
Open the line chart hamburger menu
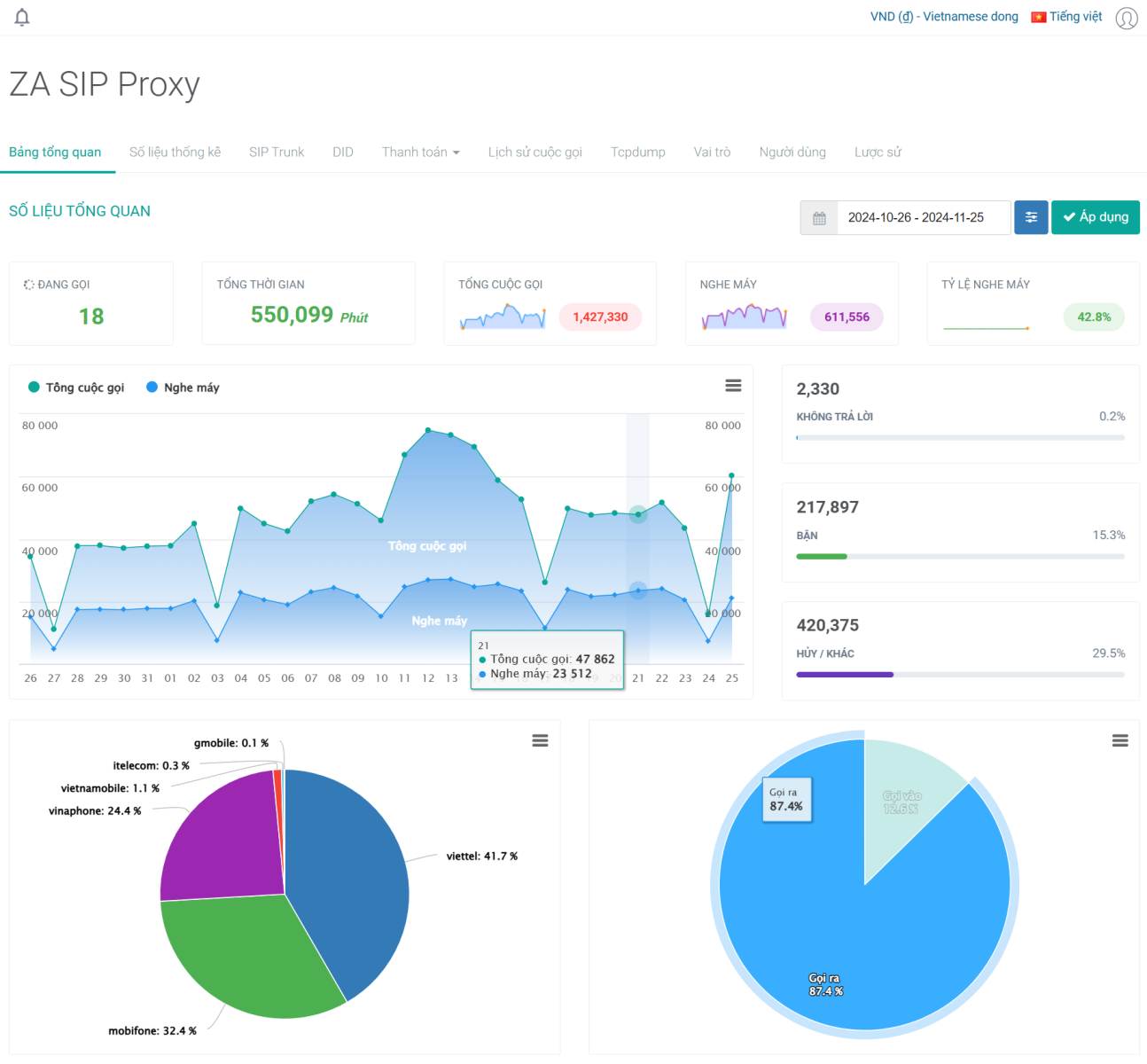click(x=733, y=385)
